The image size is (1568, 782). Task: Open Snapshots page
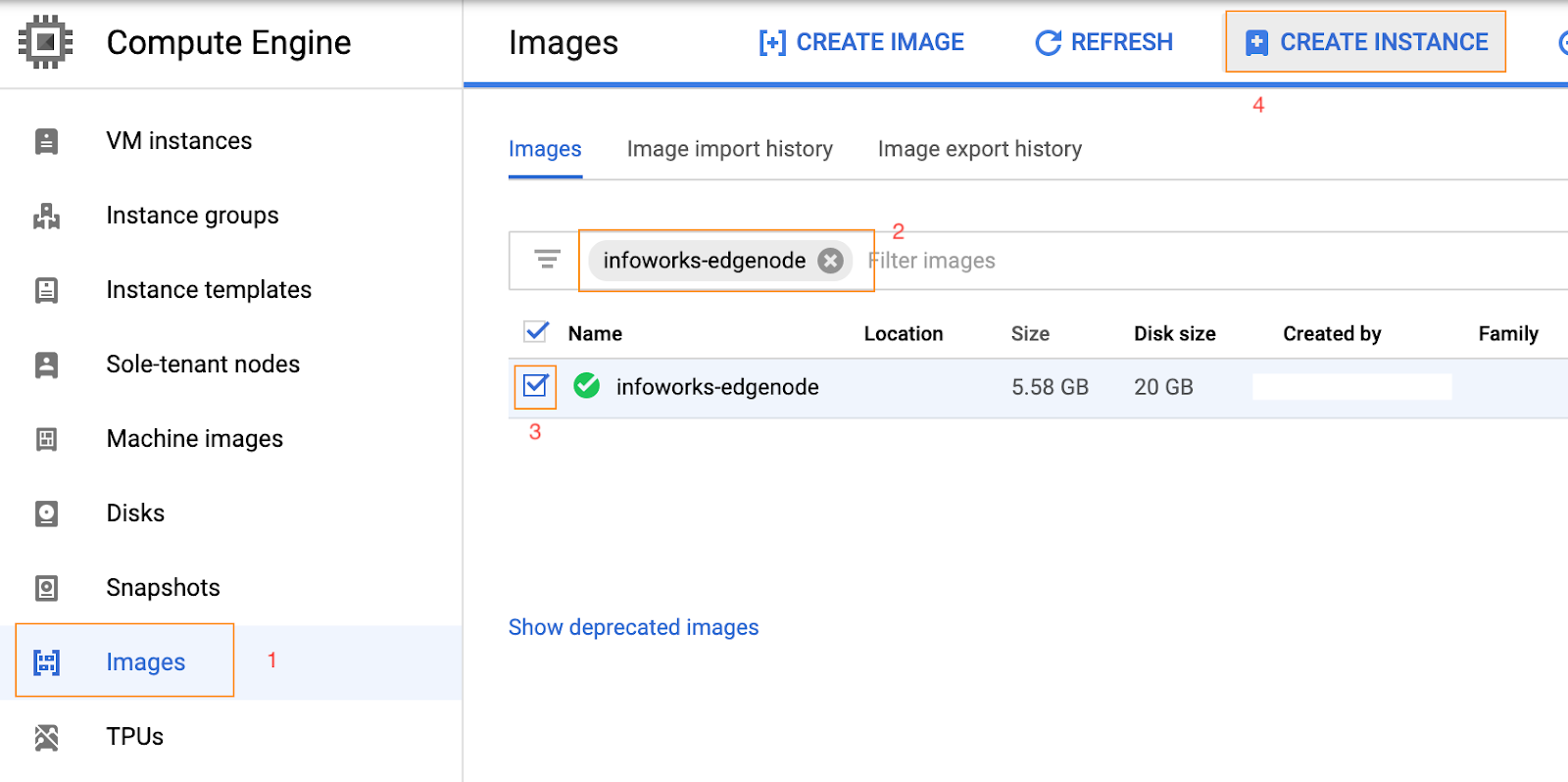tap(163, 588)
